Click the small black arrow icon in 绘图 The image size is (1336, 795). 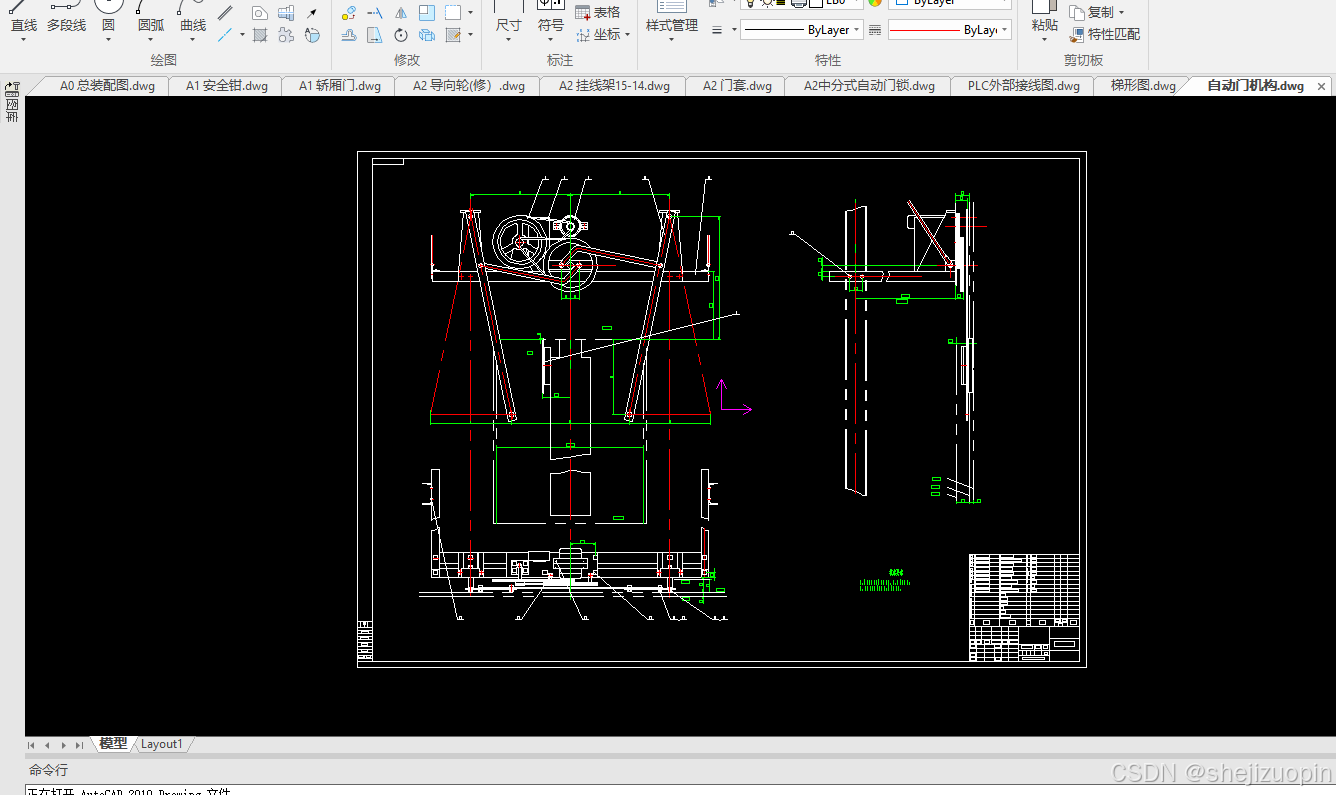[312, 13]
